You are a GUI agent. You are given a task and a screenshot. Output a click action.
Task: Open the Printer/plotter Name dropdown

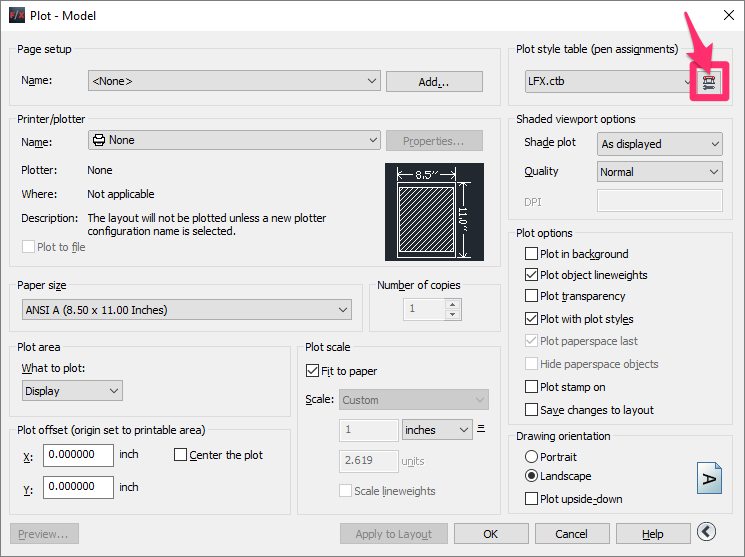234,140
